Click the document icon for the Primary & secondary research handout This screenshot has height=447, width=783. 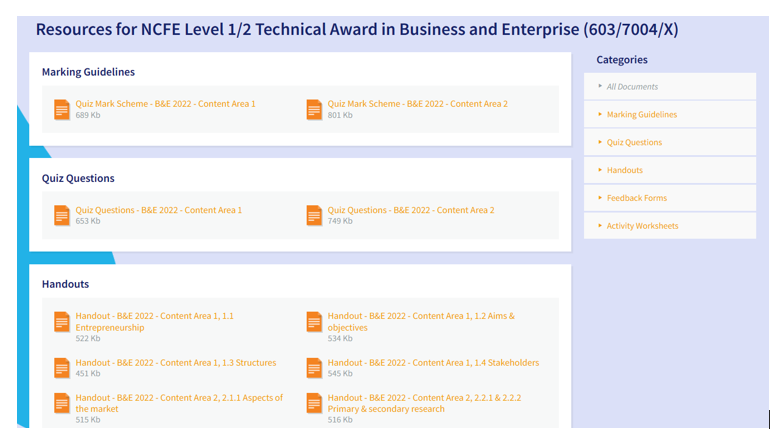[314, 403]
